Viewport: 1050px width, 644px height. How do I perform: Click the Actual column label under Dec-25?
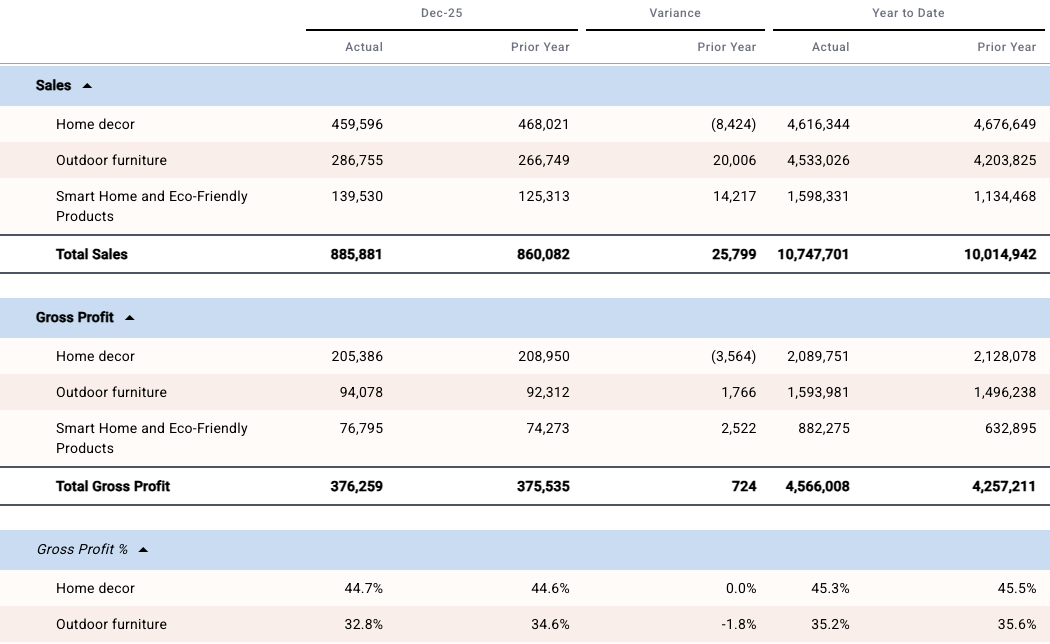tap(364, 47)
